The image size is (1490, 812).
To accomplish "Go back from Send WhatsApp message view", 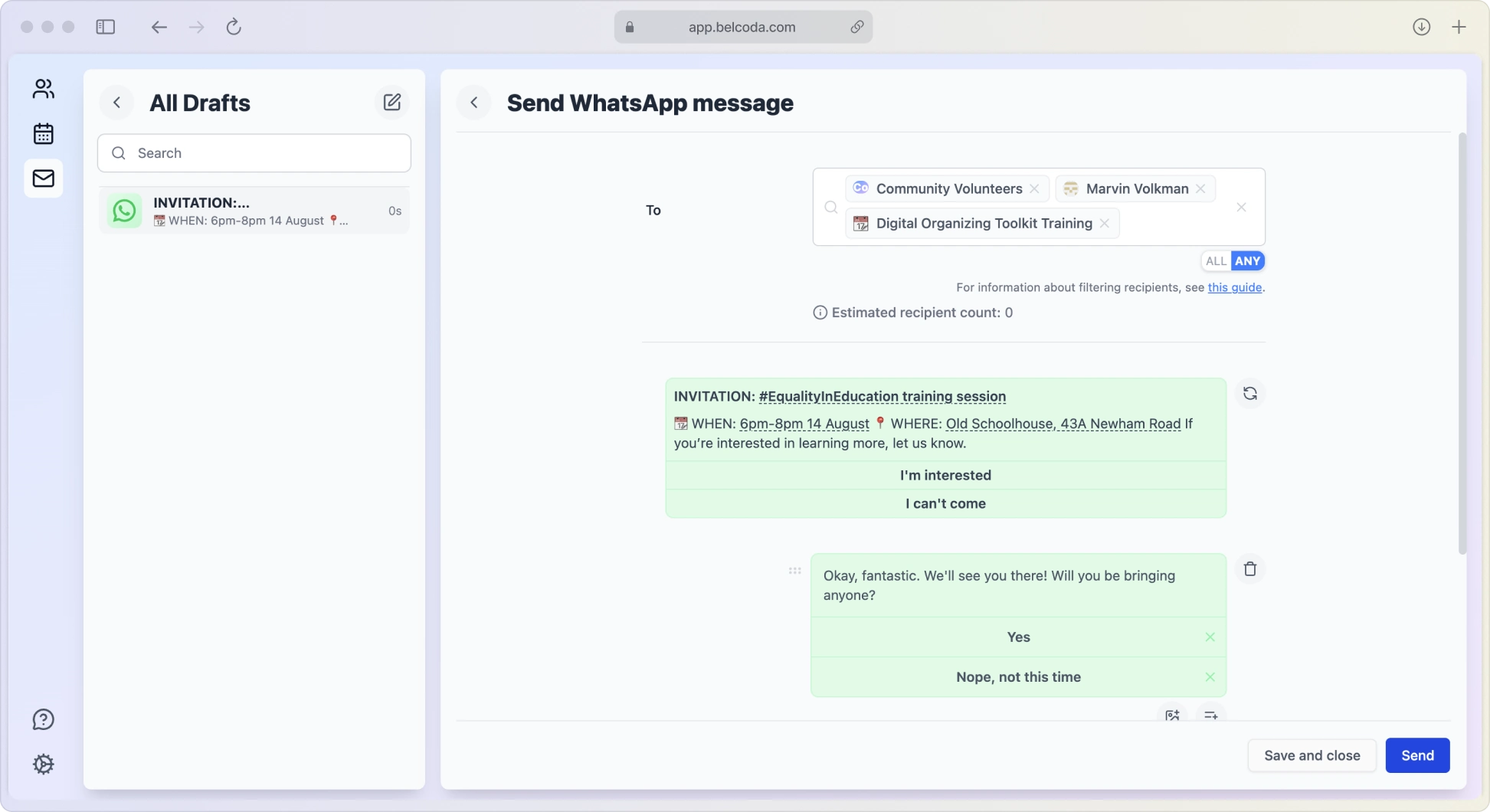I will click(x=473, y=102).
